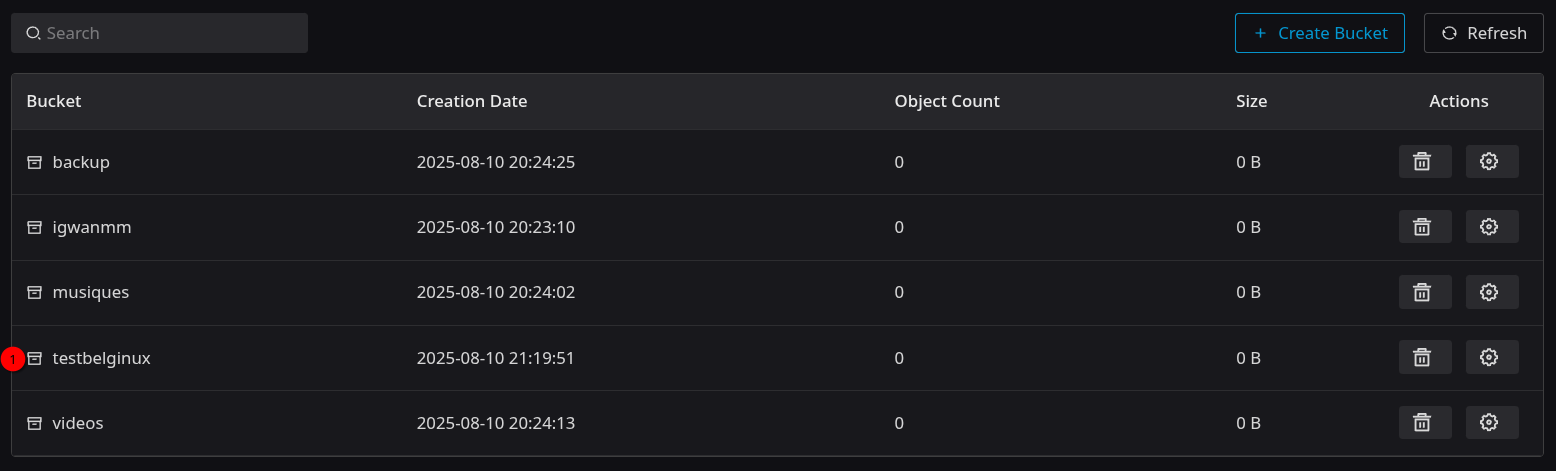Sort by Object Count column header
This screenshot has height=471, width=1556.
(x=947, y=101)
